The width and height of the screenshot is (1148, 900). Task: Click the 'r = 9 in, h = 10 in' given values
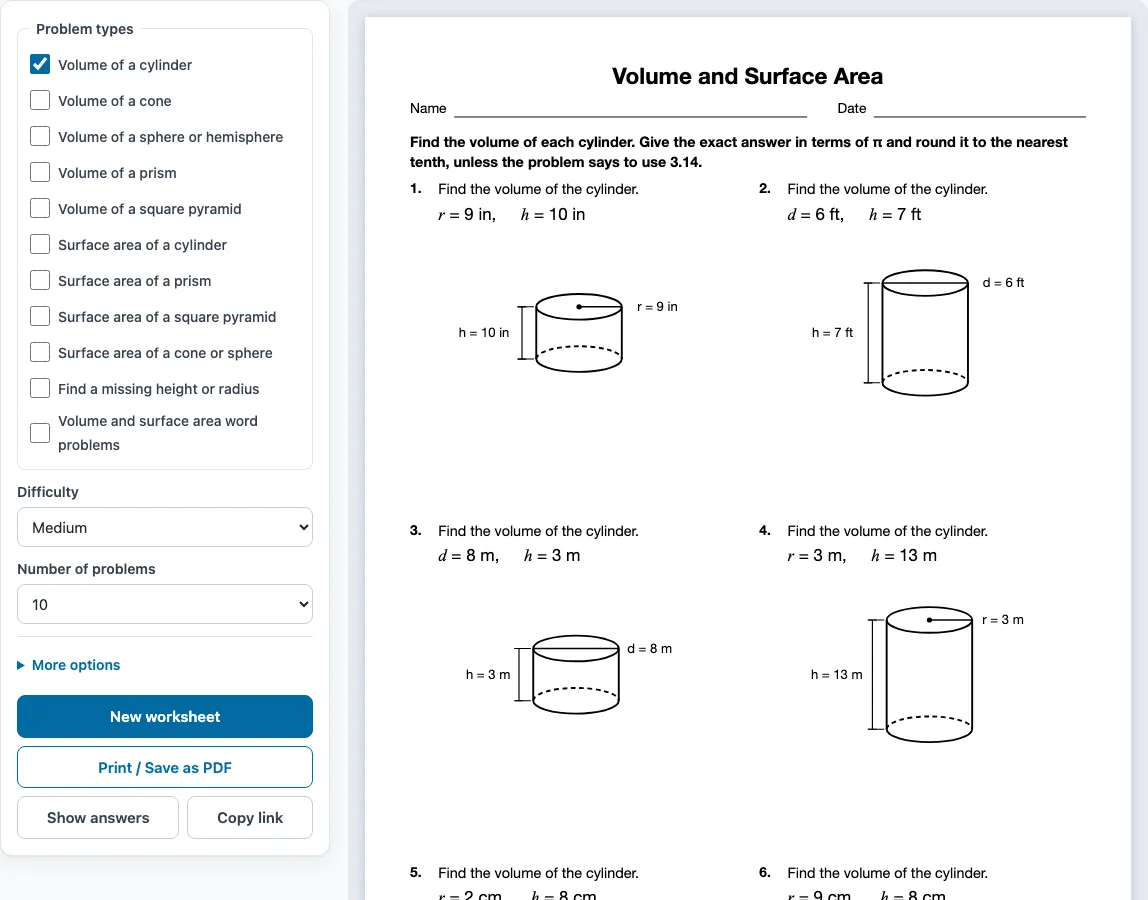pyautogui.click(x=512, y=215)
